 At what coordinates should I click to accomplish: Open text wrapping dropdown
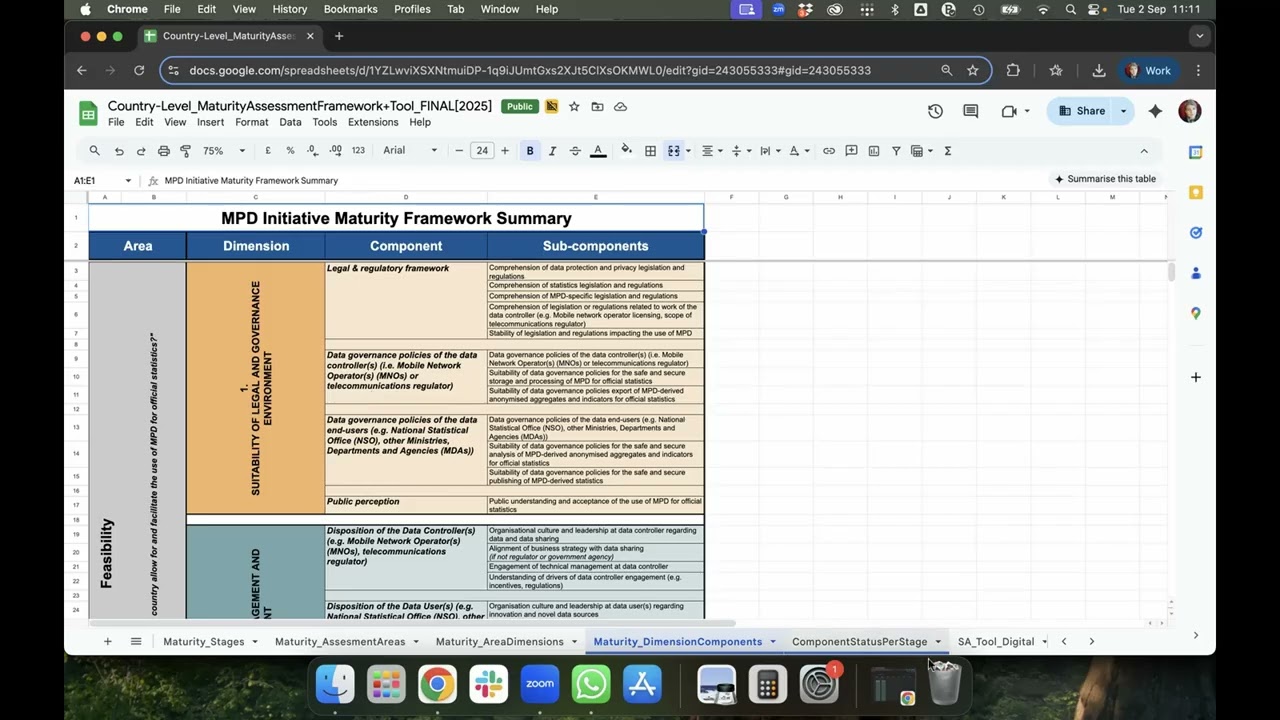pyautogui.click(x=769, y=151)
